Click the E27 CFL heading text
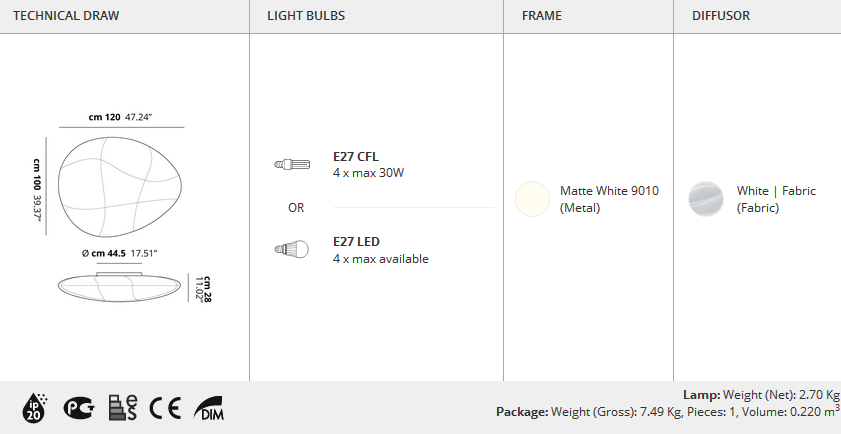Screen dimensions: 841x434 [356, 157]
